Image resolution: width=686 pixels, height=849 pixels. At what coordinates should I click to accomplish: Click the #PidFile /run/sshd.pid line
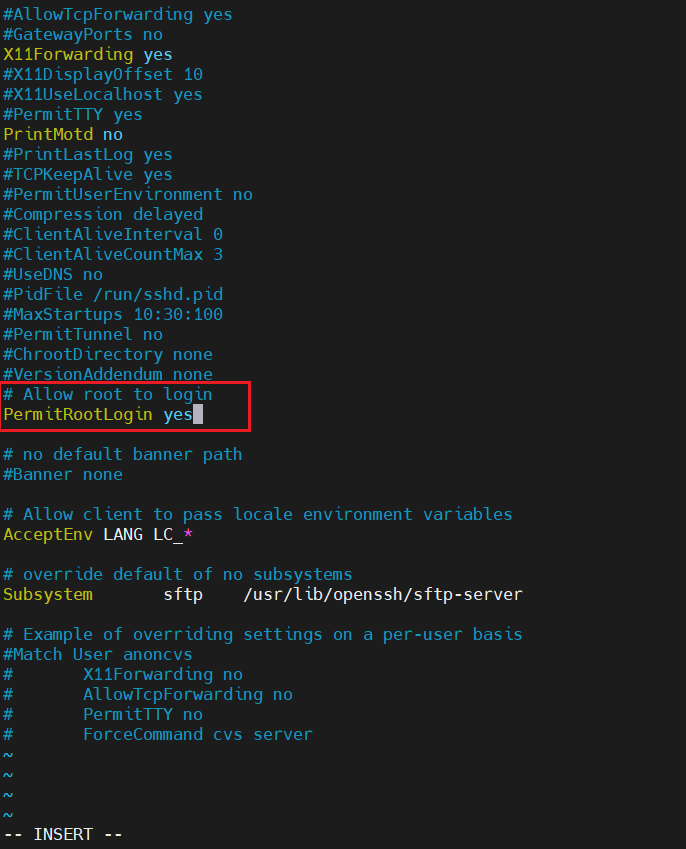113,295
